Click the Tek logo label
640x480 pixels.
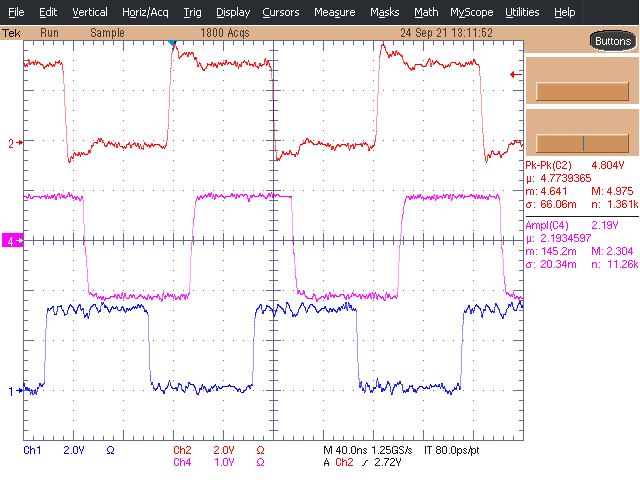point(11,33)
